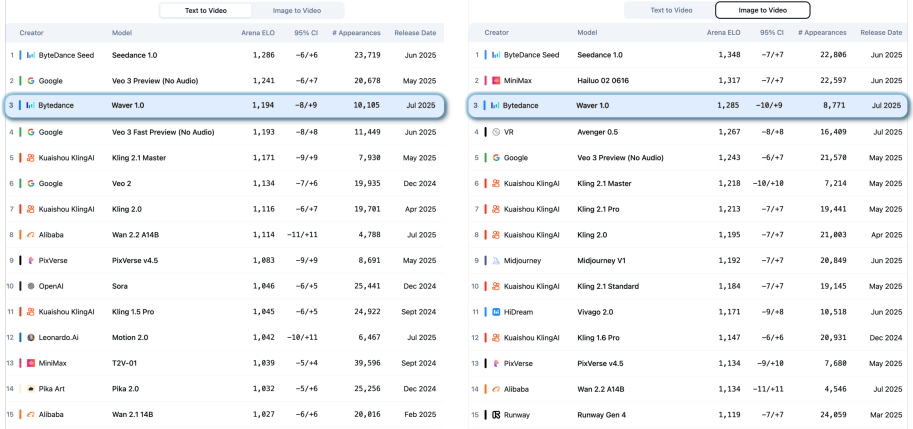
Task: Click the release date Mar 2025
Action: [884, 415]
